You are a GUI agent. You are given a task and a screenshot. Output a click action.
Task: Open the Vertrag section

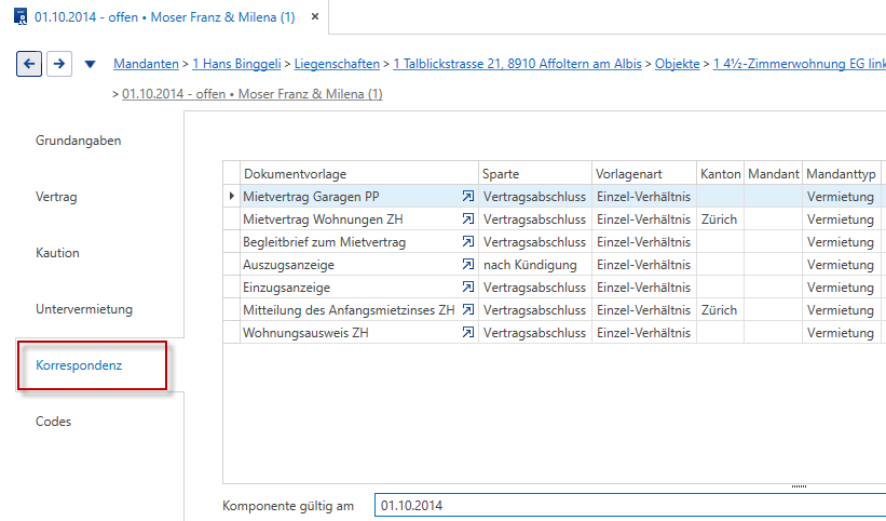pos(56,197)
